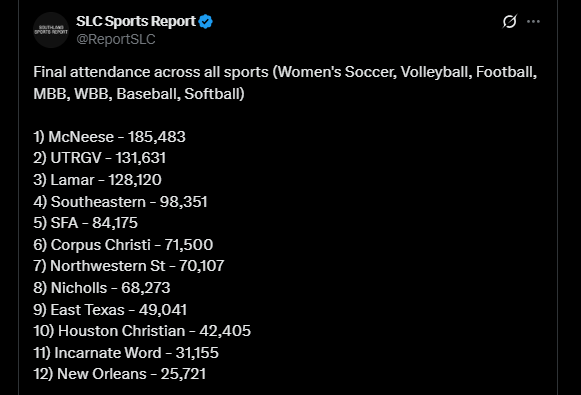Click the blue verified checkmark badge

206,21
